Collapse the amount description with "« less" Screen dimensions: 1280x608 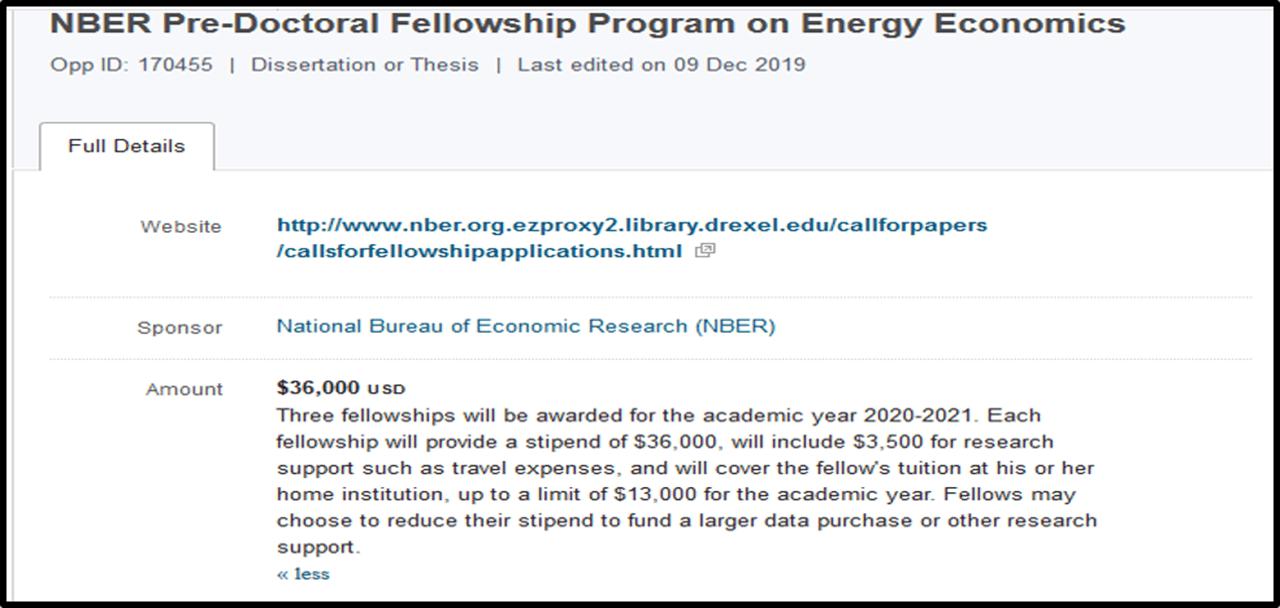[303, 574]
